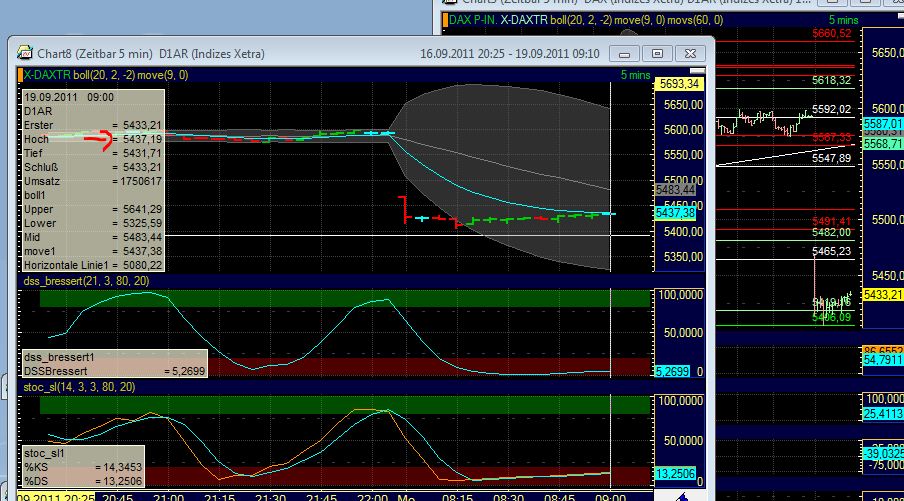
Task: Click the cyan 13,2506 axis label
Action: (x=676, y=473)
